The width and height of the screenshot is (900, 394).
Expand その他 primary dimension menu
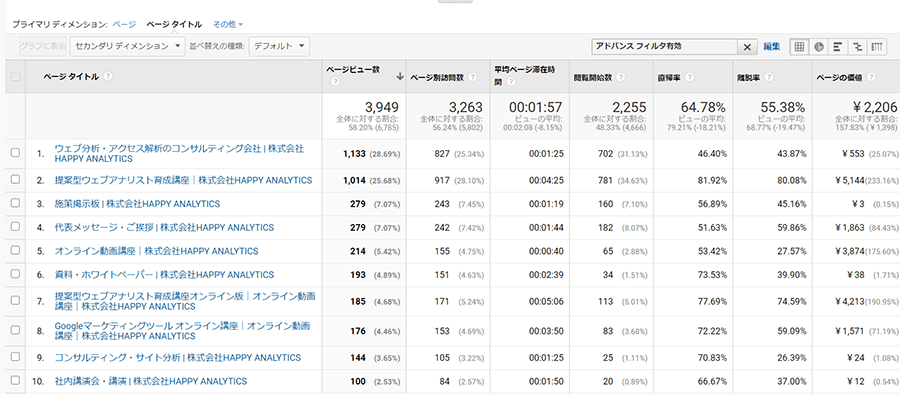tap(228, 24)
